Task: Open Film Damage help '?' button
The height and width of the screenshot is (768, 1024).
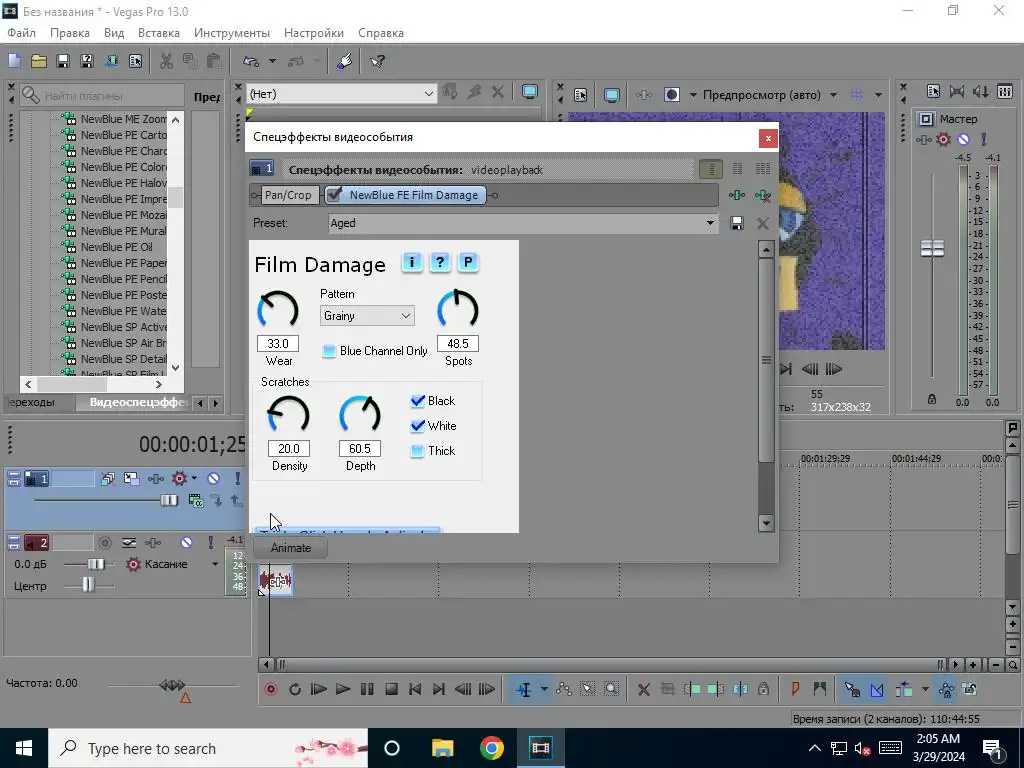Action: click(440, 263)
